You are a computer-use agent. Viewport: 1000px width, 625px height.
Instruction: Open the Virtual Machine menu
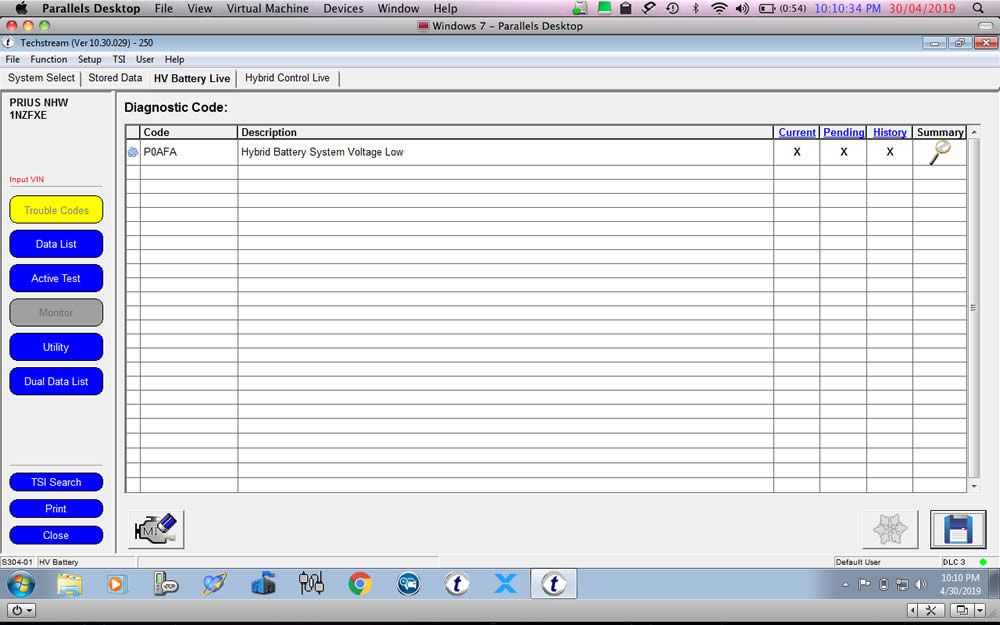(x=267, y=8)
